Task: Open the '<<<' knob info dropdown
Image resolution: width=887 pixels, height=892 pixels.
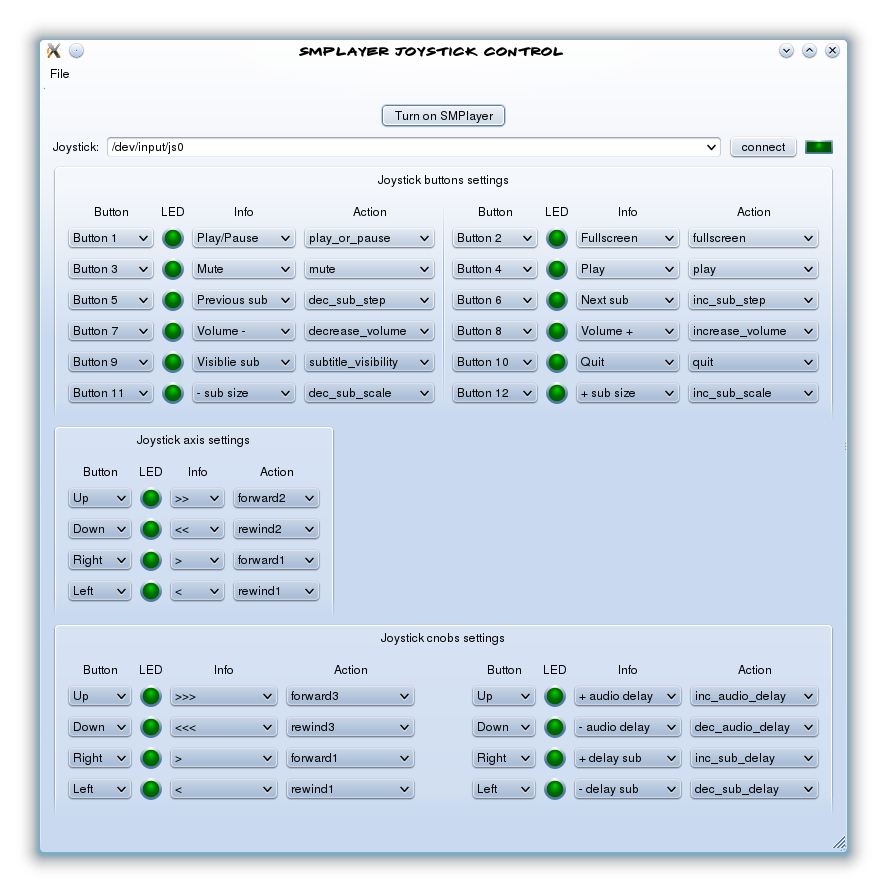Action: 224,727
